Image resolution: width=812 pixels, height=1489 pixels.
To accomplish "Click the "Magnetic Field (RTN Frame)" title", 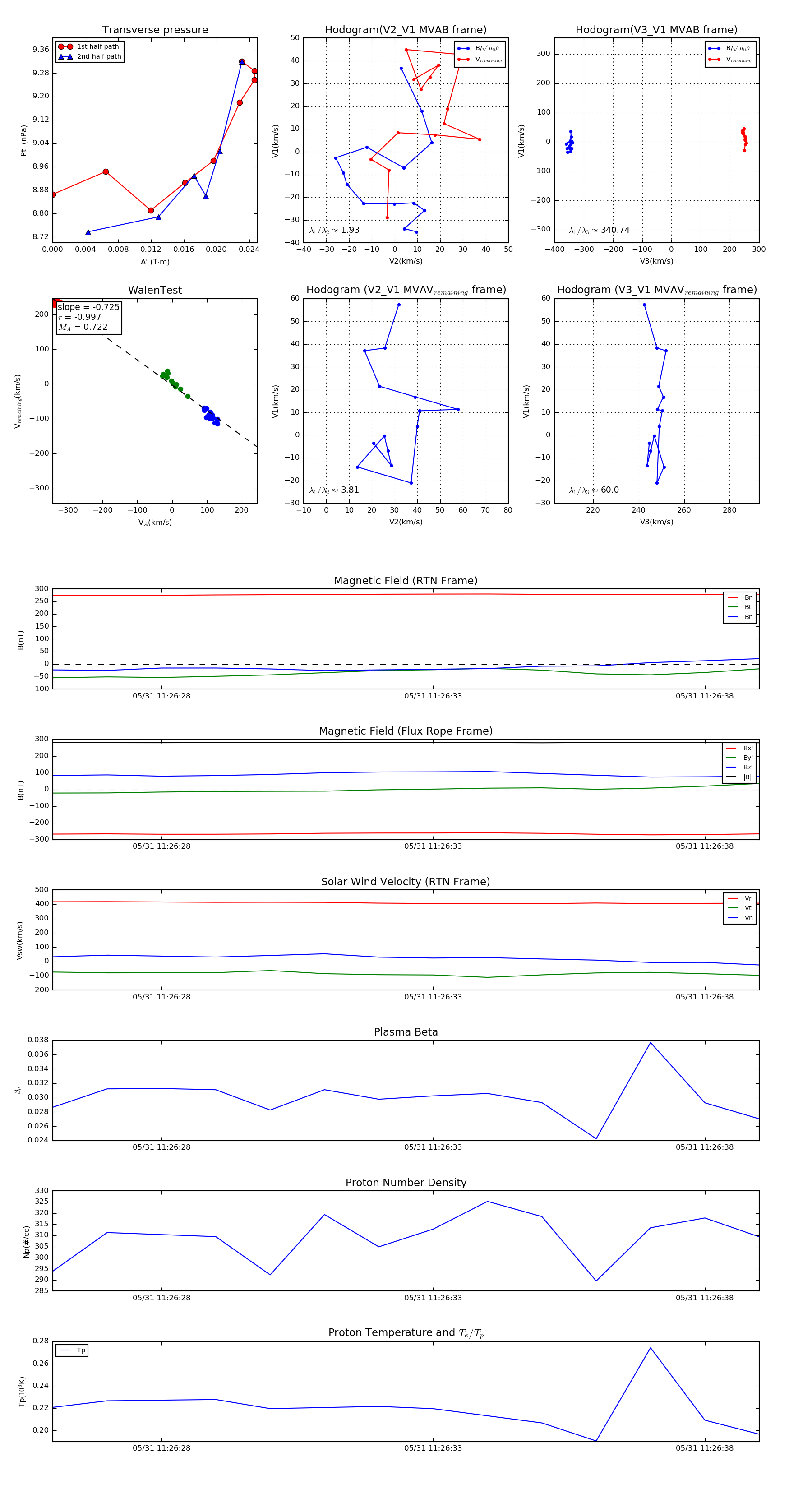I will tap(406, 581).
